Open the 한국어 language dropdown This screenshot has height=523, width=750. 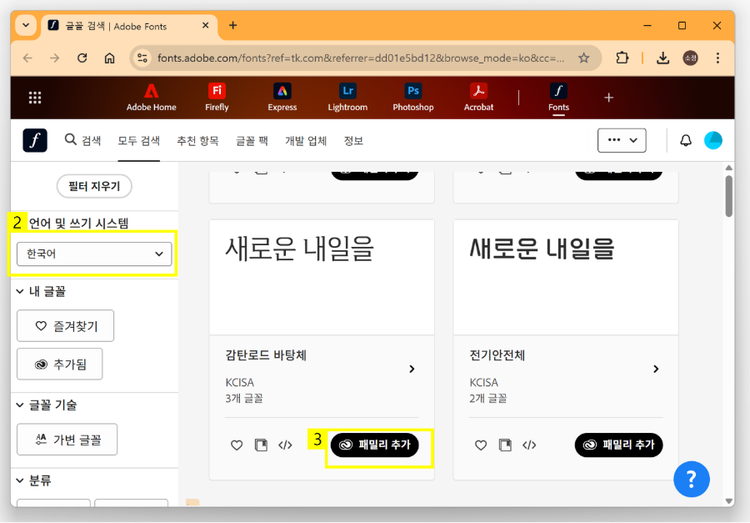coord(94,254)
